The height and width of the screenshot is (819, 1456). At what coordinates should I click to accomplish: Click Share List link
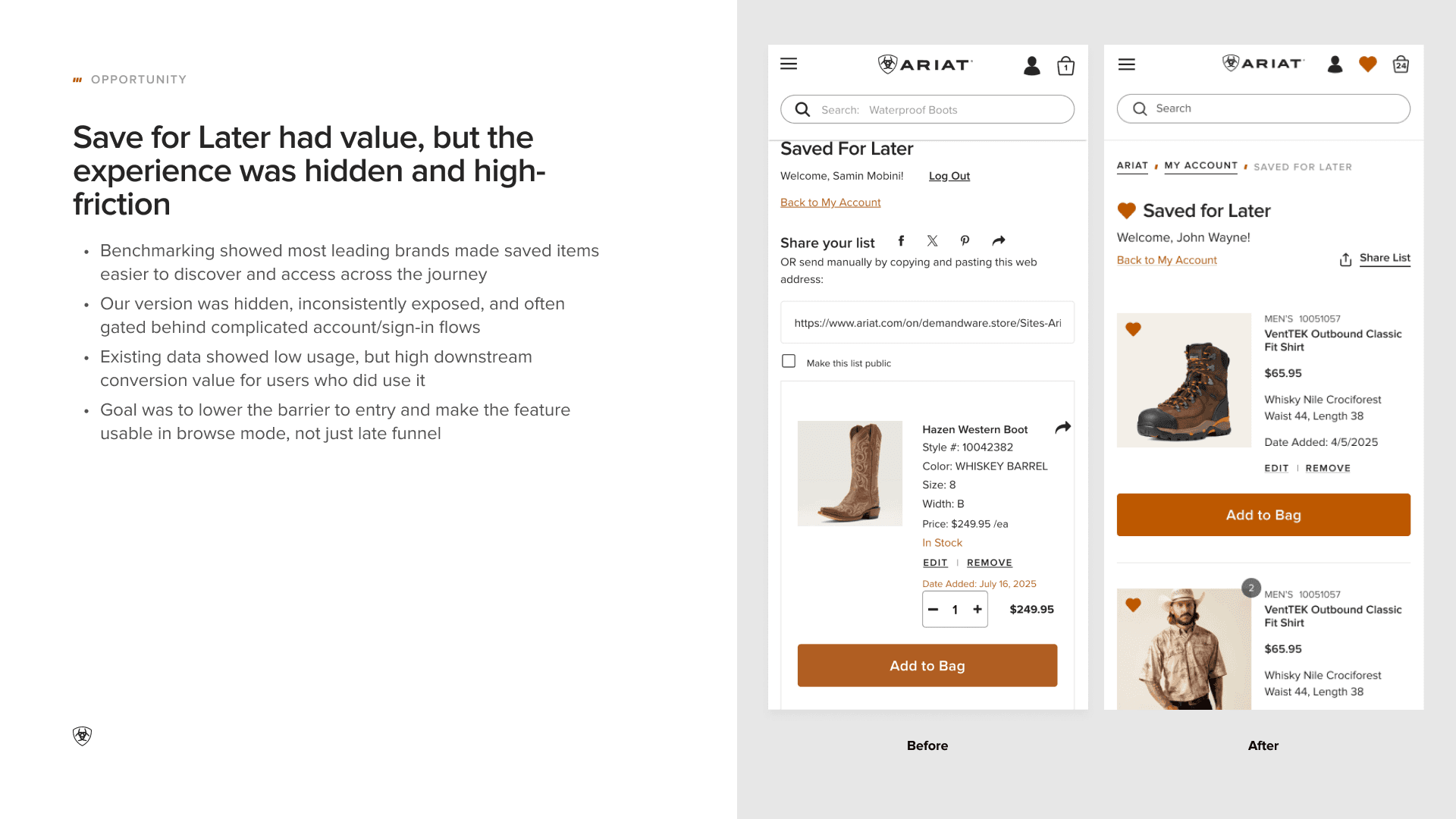coord(1385,258)
